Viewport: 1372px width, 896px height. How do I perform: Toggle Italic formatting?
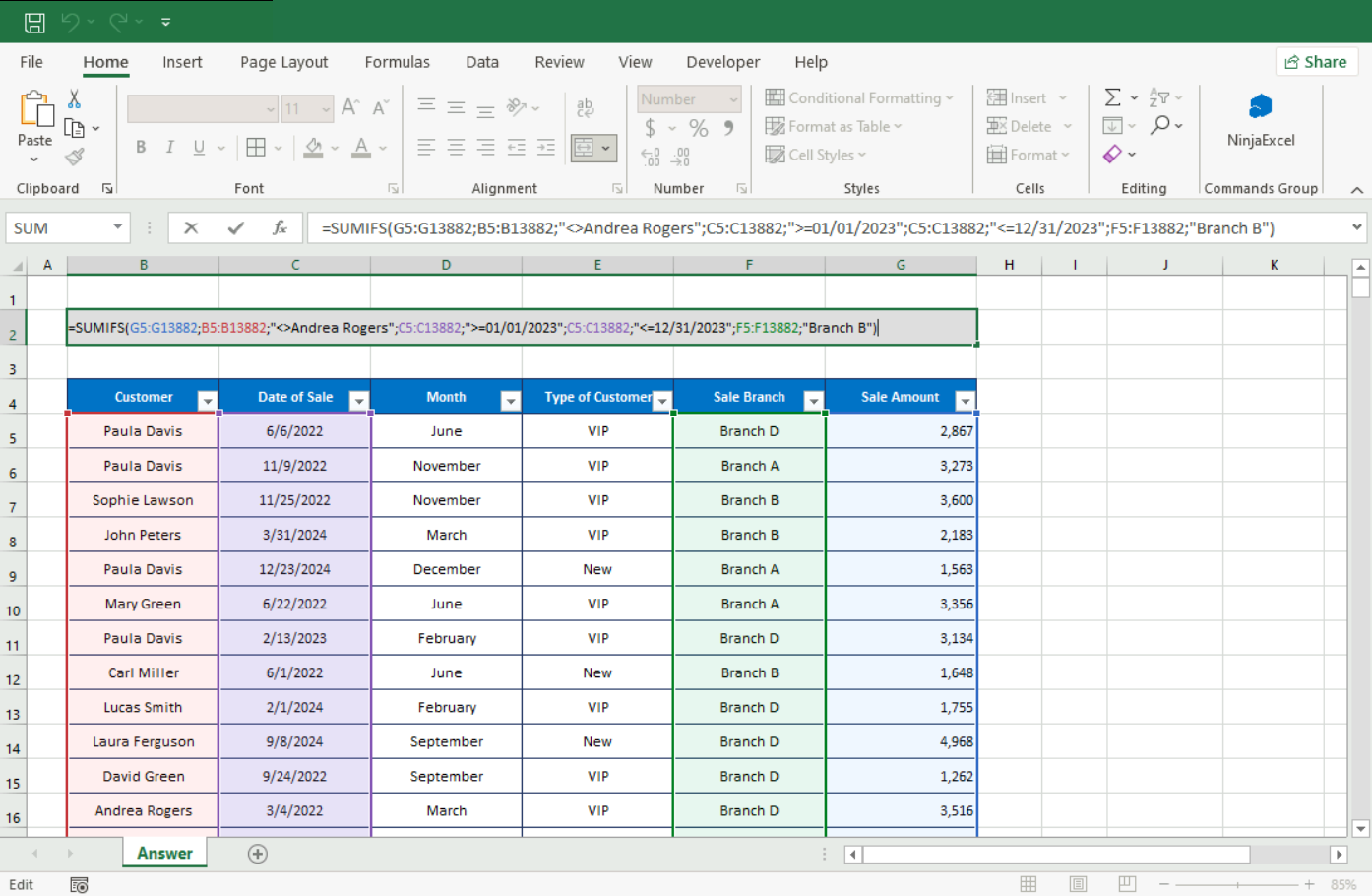(169, 147)
